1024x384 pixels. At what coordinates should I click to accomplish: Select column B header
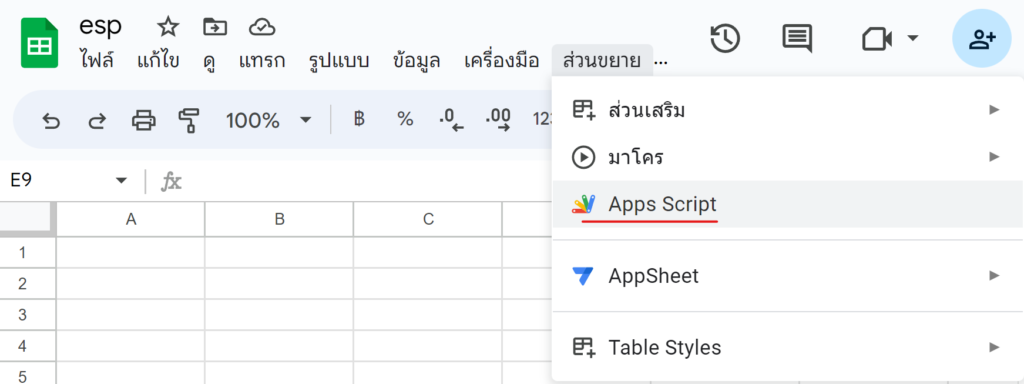pyautogui.click(x=280, y=219)
